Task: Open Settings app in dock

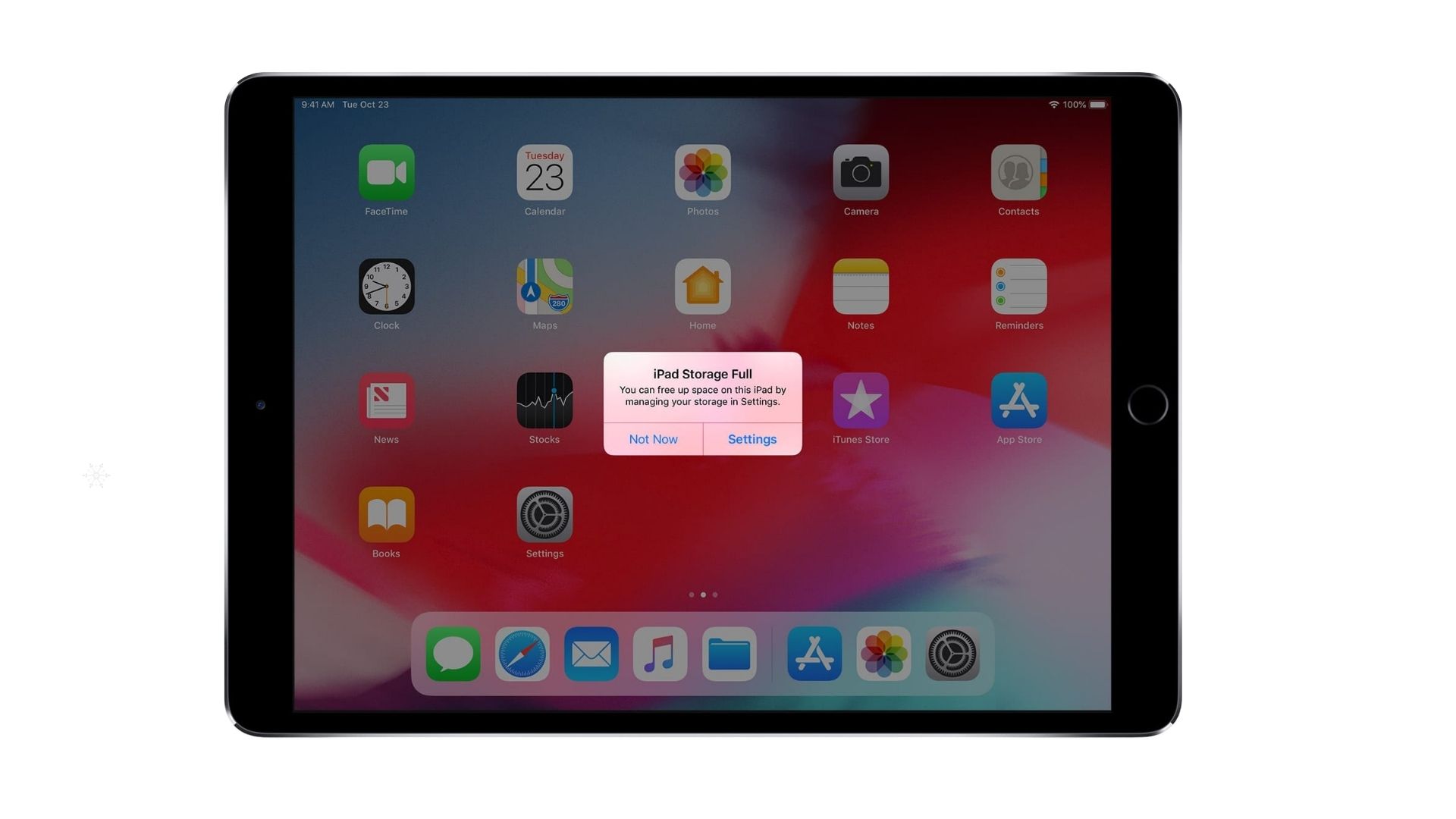Action: coord(951,655)
